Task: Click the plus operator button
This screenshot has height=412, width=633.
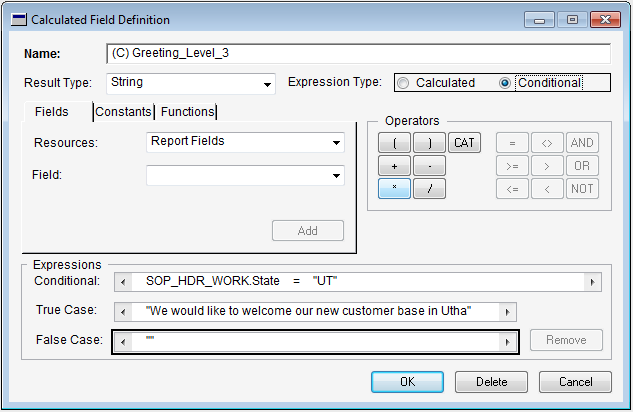Action: pos(394,166)
